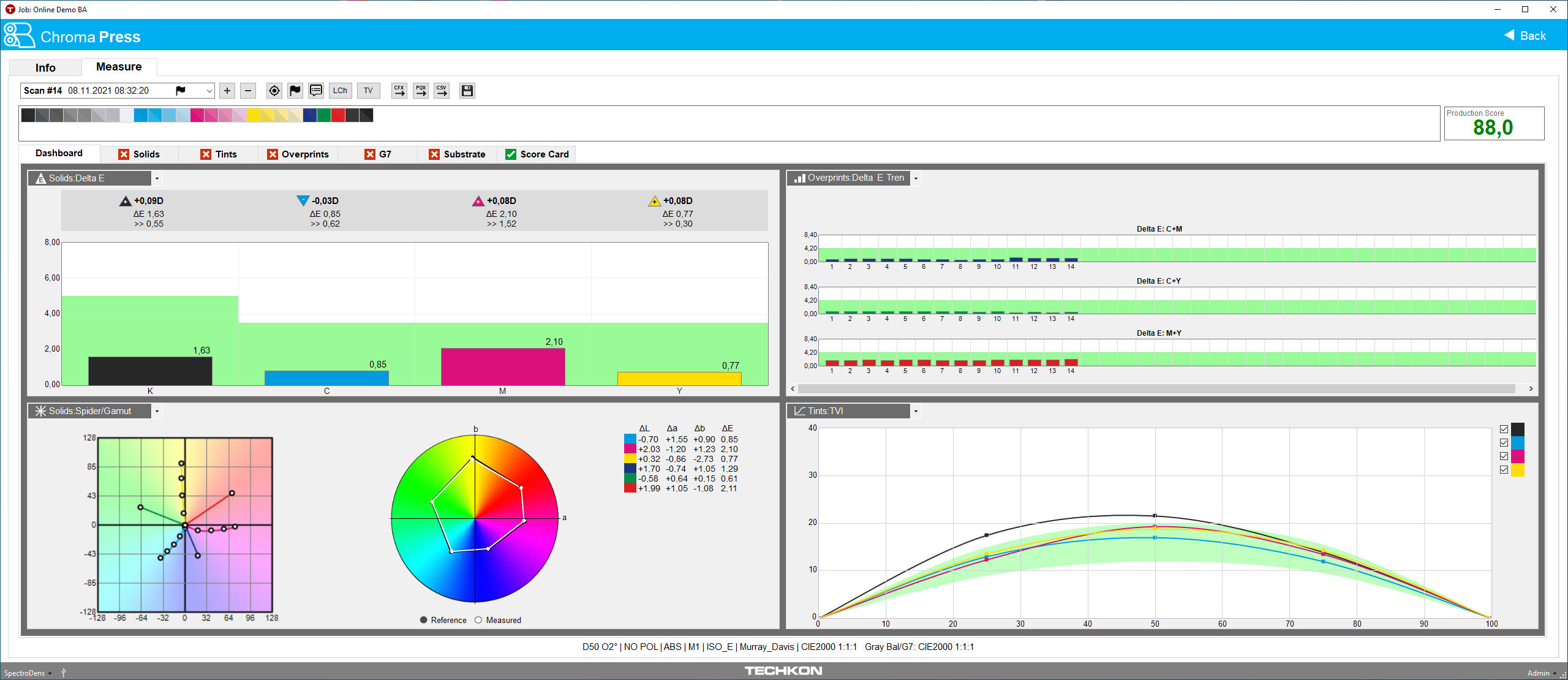This screenshot has width=1568, height=680.
Task: Click the flag marker toolbar icon
Action: pyautogui.click(x=295, y=91)
